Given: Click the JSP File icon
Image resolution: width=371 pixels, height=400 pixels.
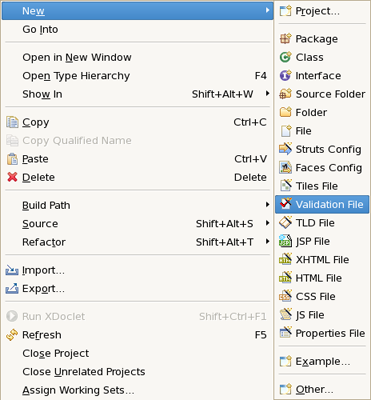Looking at the screenshot, I should [285, 241].
